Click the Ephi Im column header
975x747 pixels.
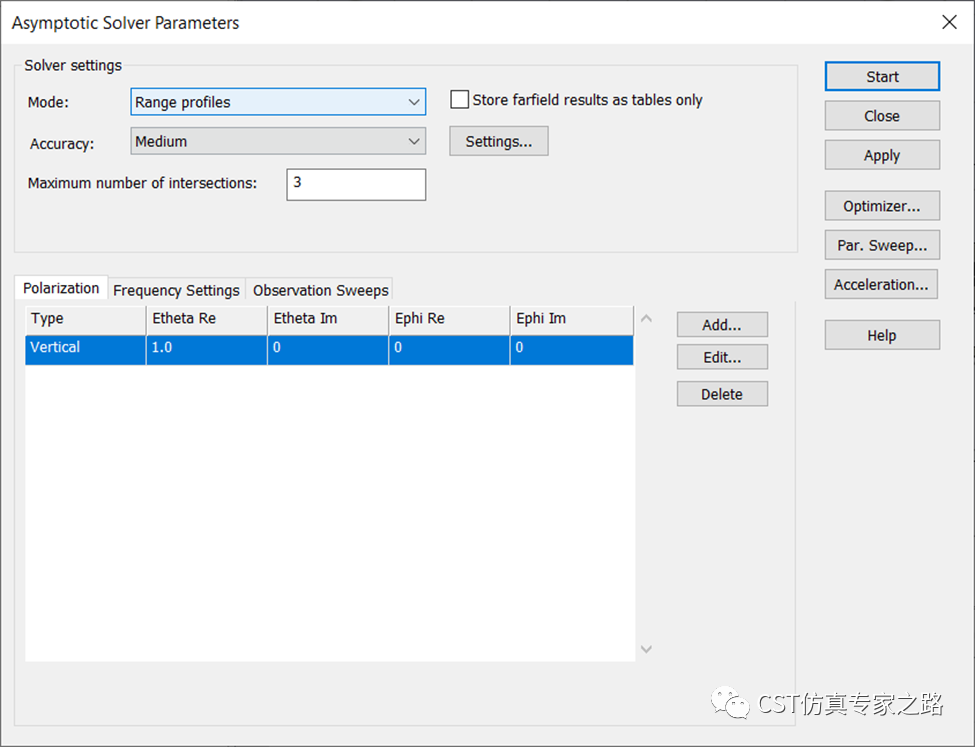[571, 320]
